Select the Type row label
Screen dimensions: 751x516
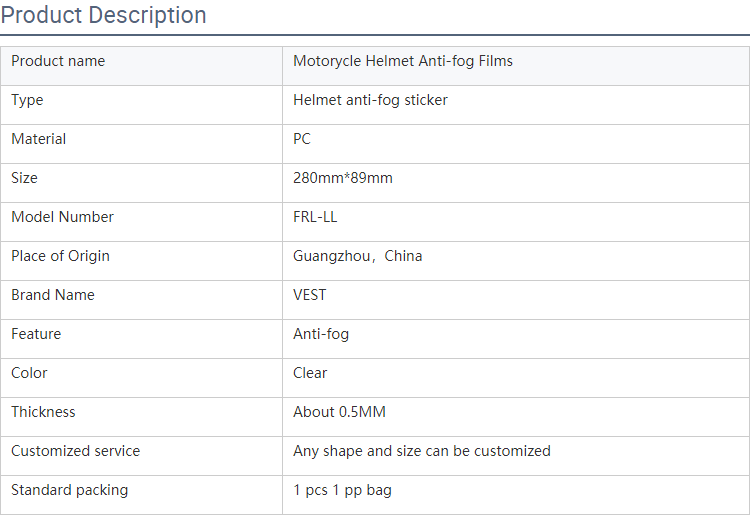[x=27, y=100]
